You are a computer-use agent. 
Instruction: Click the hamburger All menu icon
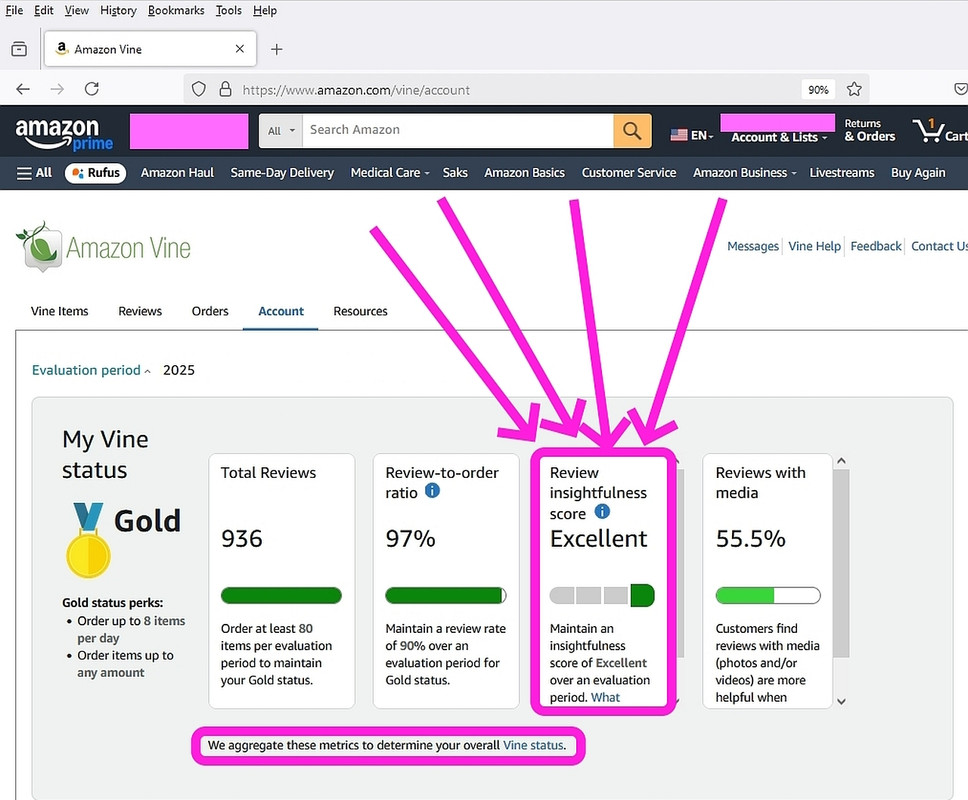point(34,173)
